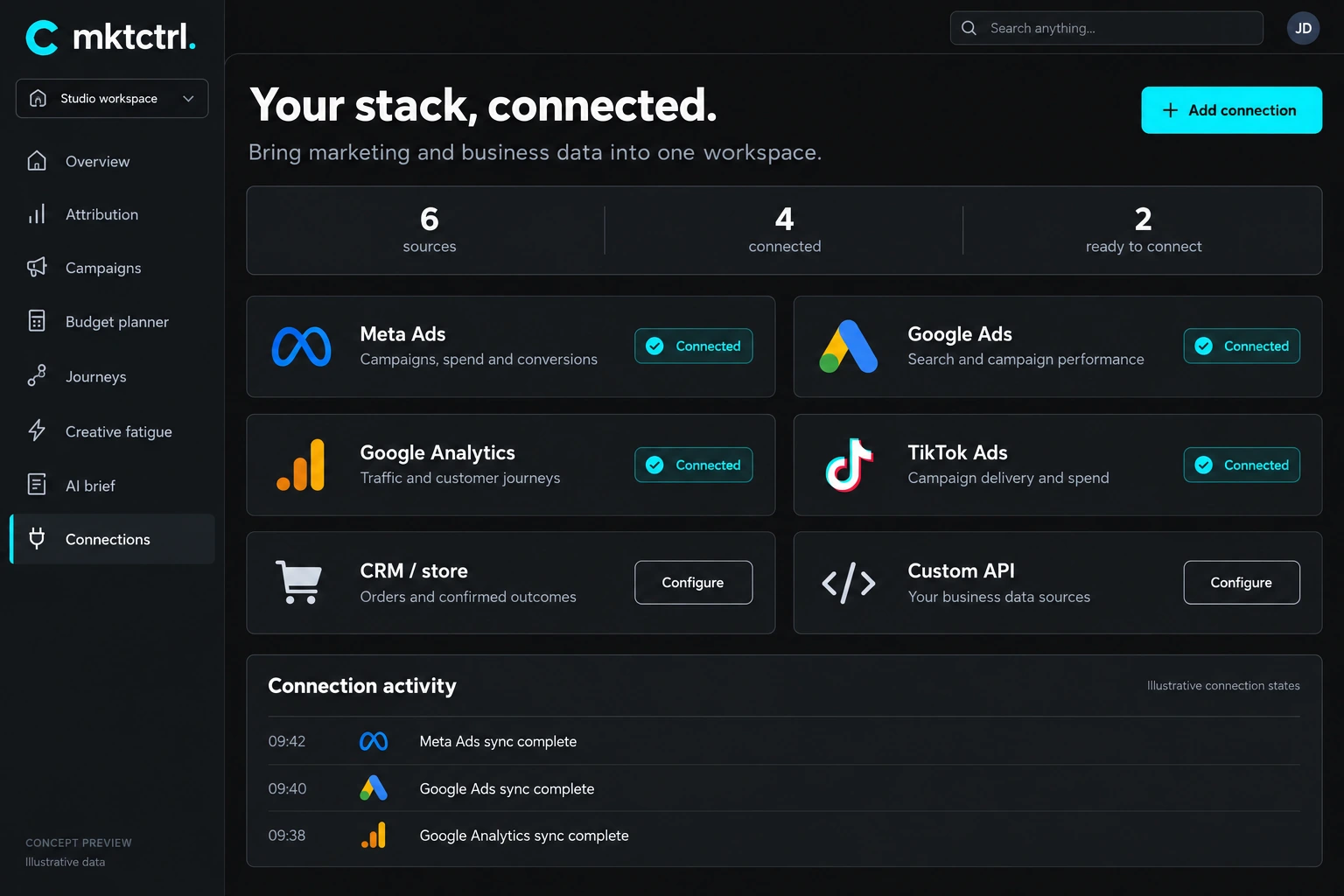Click Google Ads icon in Connection activity

pyautogui.click(x=374, y=788)
